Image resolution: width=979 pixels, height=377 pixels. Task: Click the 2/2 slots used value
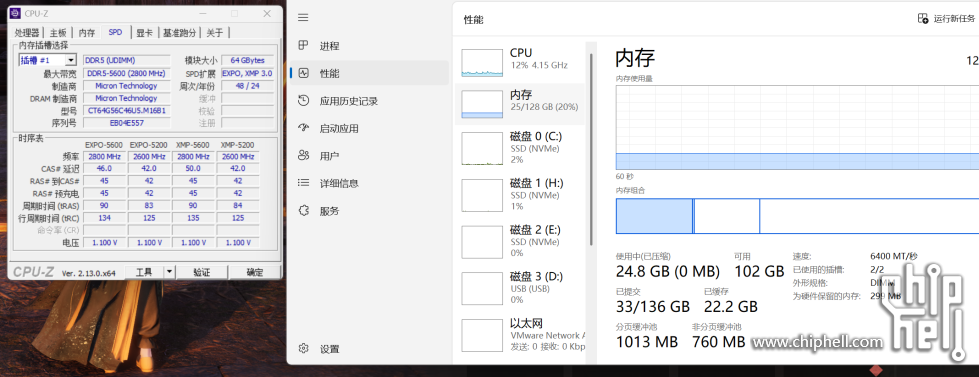point(877,270)
